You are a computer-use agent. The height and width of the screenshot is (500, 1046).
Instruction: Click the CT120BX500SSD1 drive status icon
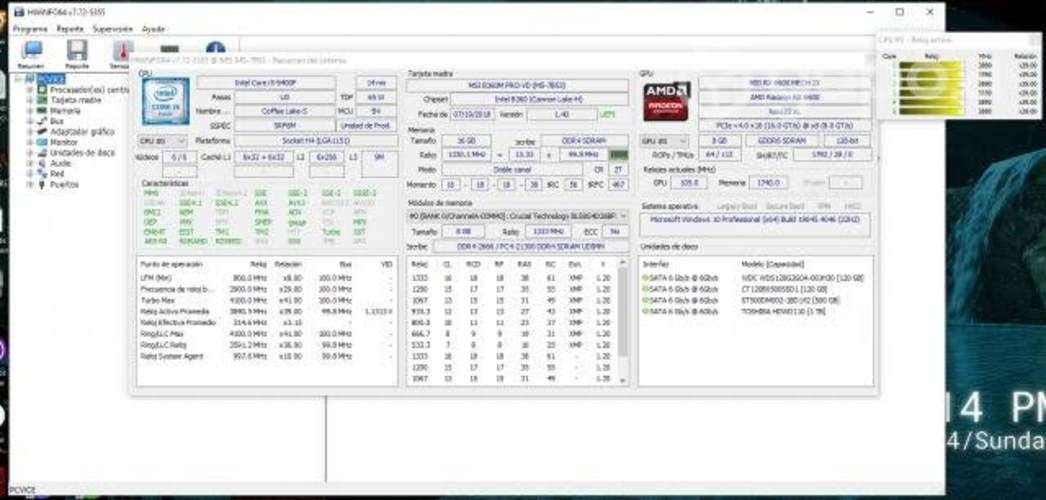pos(645,289)
